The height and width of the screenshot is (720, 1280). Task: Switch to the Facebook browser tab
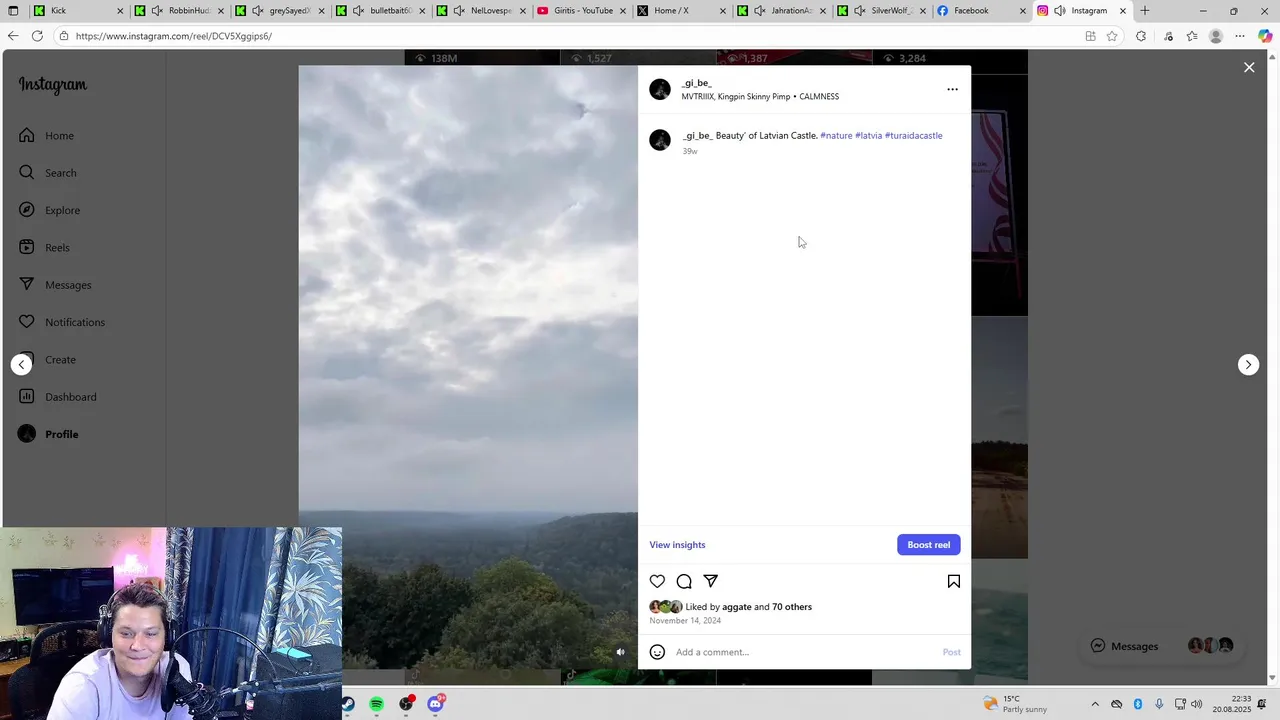click(x=980, y=11)
